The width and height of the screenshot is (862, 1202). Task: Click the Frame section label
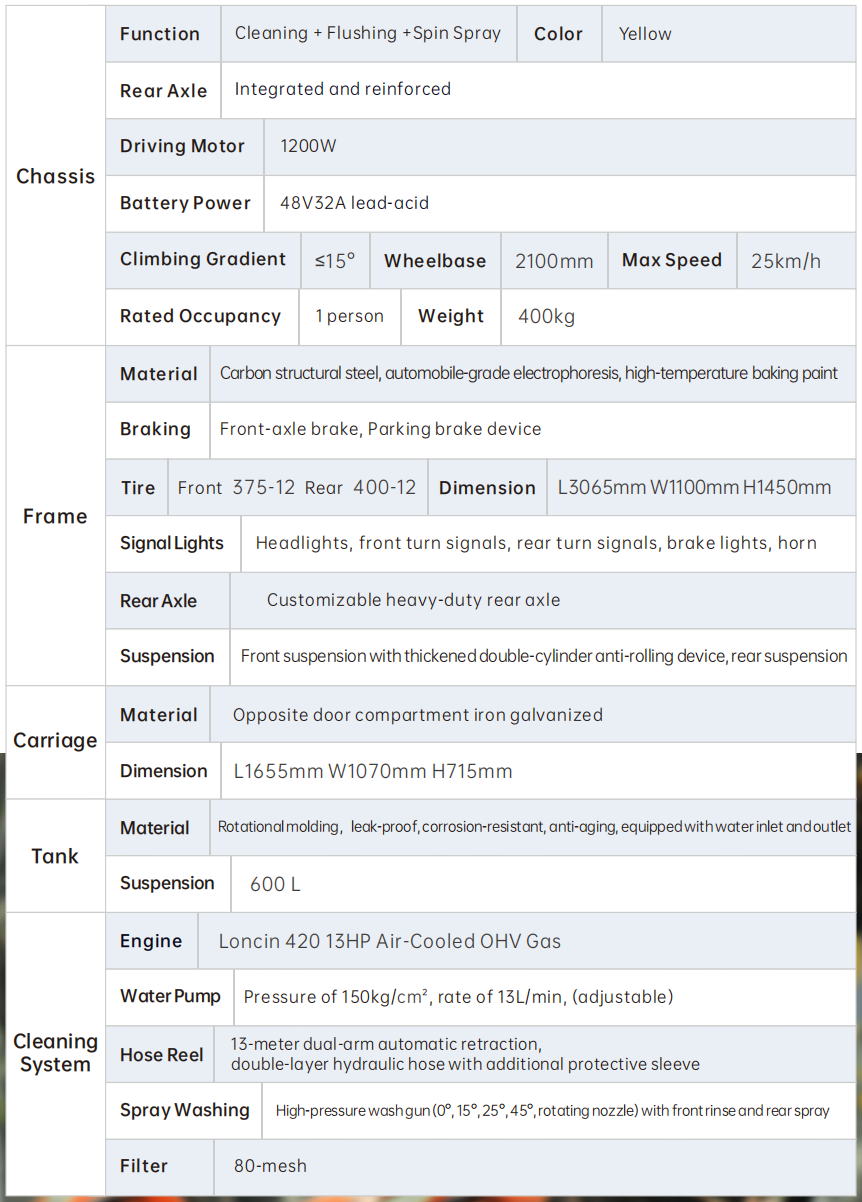click(55, 516)
